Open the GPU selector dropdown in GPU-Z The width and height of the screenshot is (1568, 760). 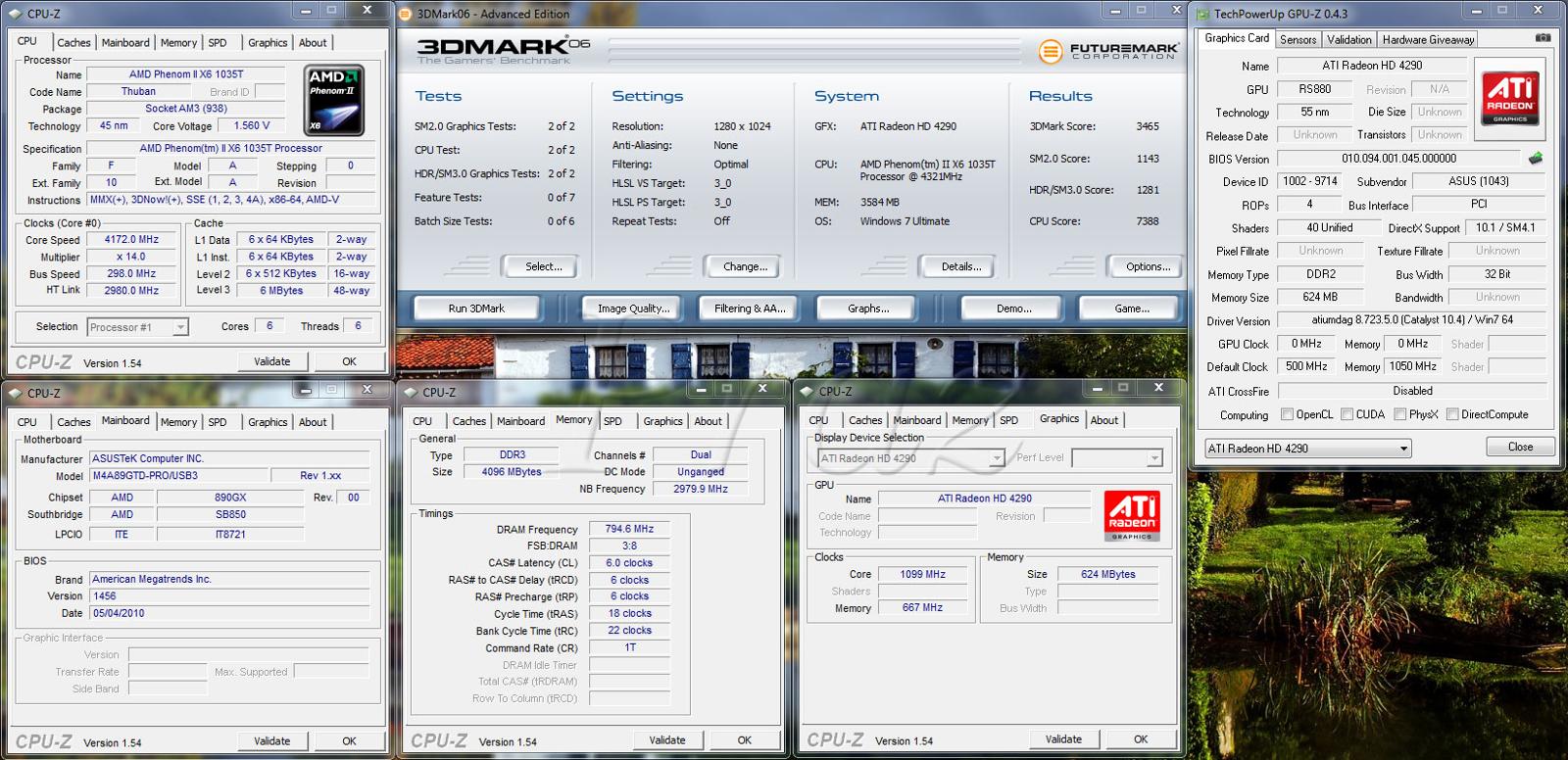tap(1308, 448)
